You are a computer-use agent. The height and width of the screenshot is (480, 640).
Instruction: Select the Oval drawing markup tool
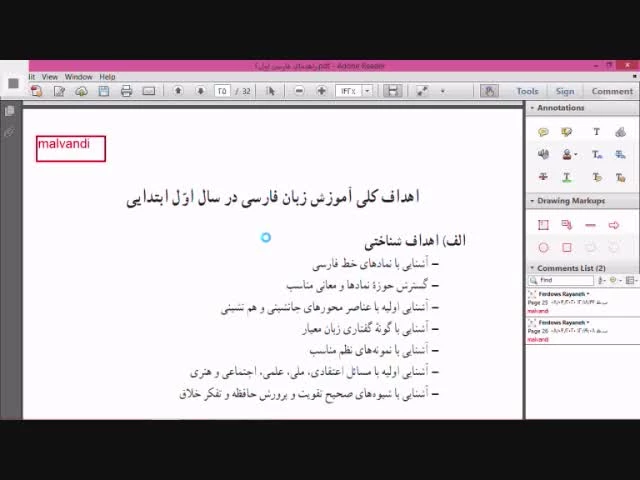tap(543, 247)
